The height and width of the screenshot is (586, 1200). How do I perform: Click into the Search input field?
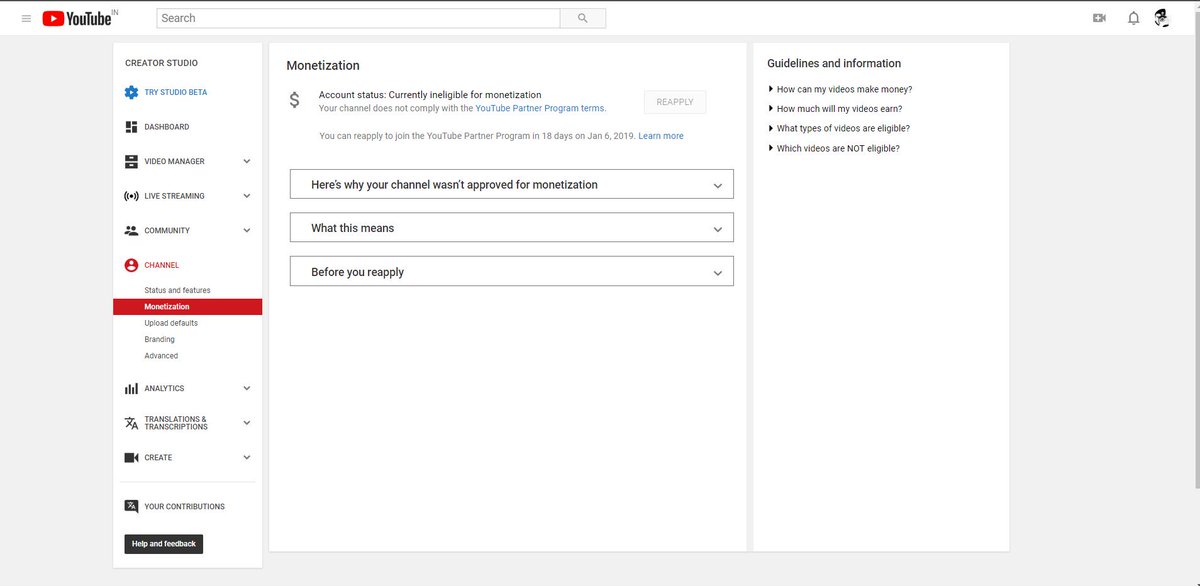click(x=358, y=18)
